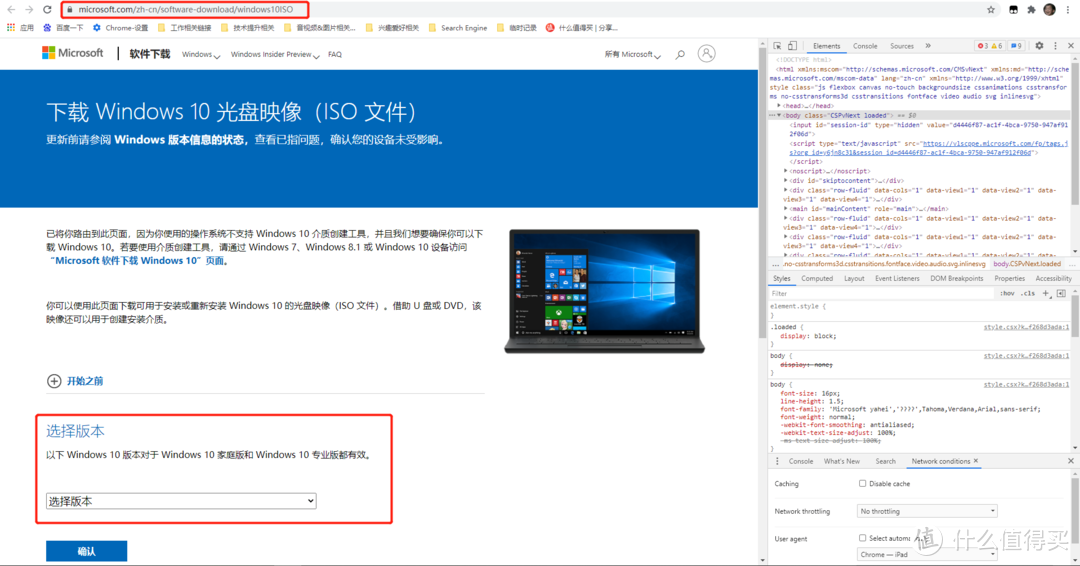Switch to the Styles pane tab
Image resolution: width=1080 pixels, height=566 pixels.
coord(782,279)
